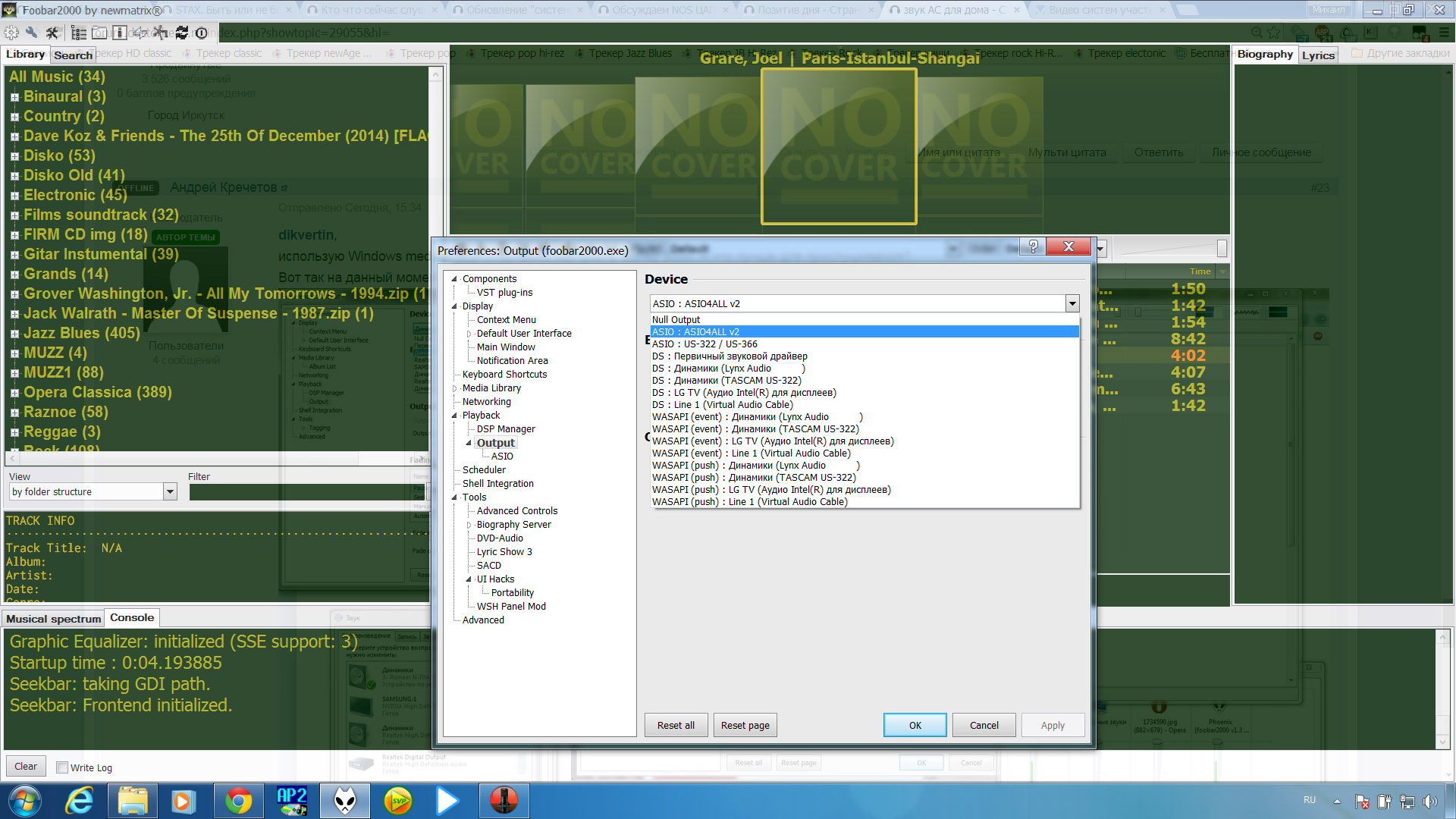Click the crossed tools toolbar icon
Viewport: 1456px width, 819px height.
pyautogui.click(x=52, y=33)
